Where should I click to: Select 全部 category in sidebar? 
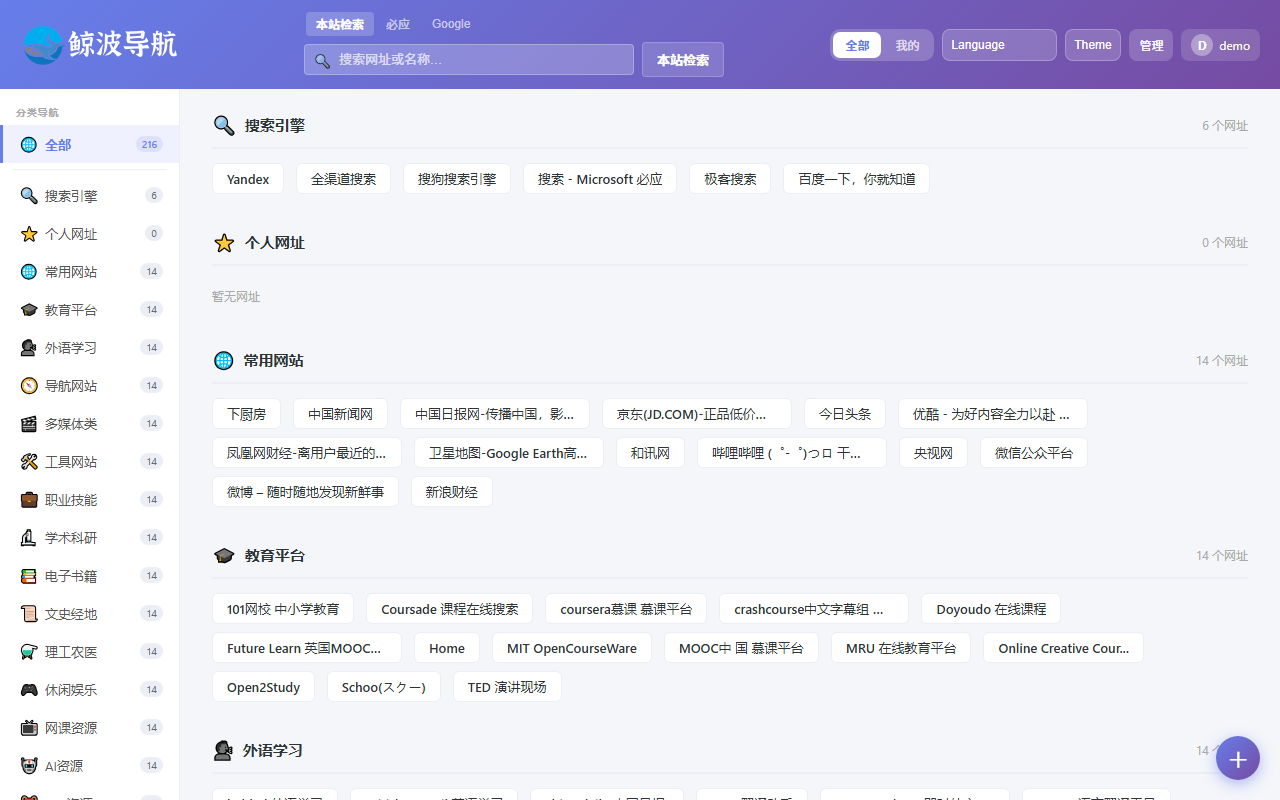coord(90,145)
